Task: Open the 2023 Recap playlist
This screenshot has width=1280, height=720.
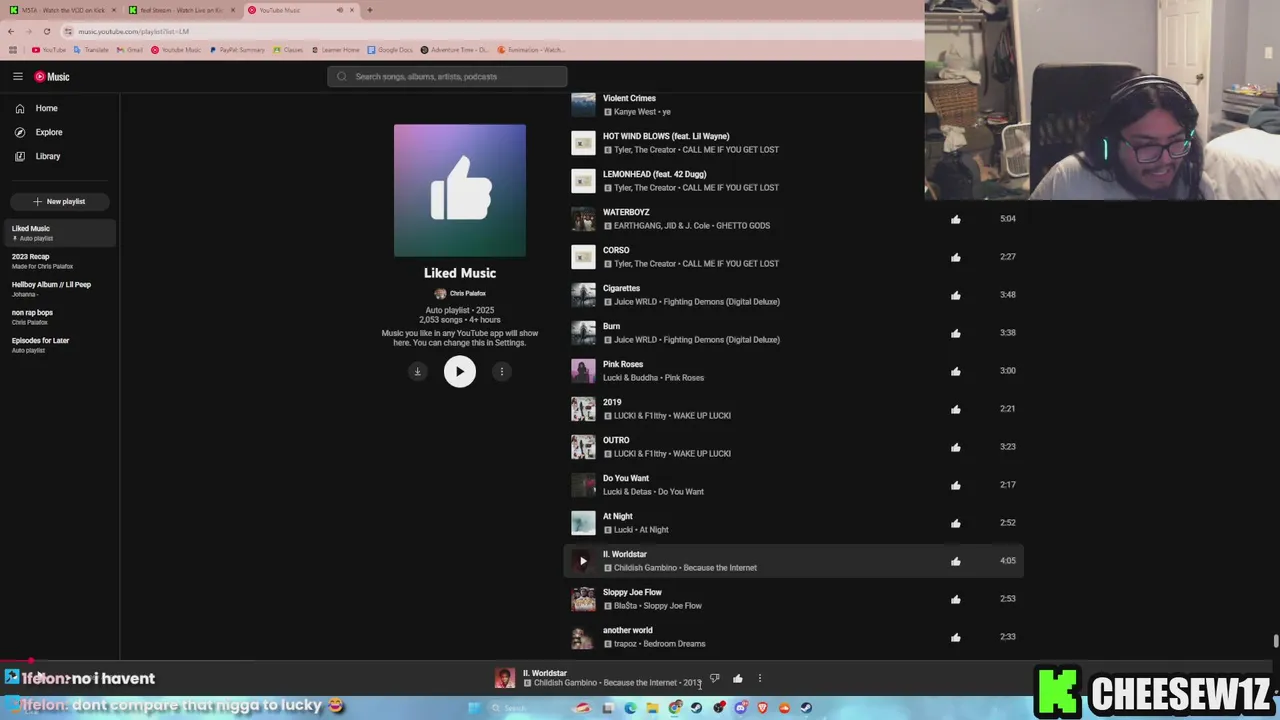Action: 59,261
